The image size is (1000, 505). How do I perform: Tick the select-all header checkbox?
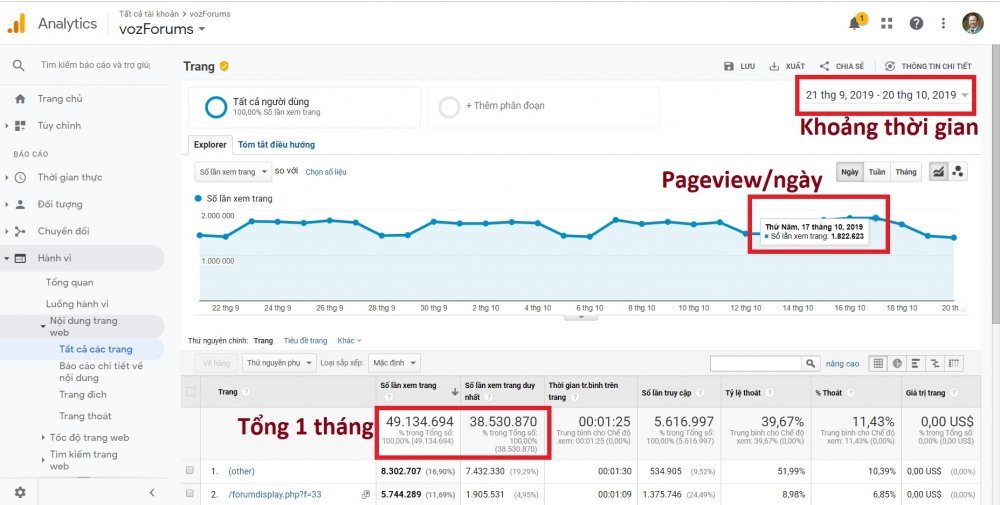click(190, 392)
